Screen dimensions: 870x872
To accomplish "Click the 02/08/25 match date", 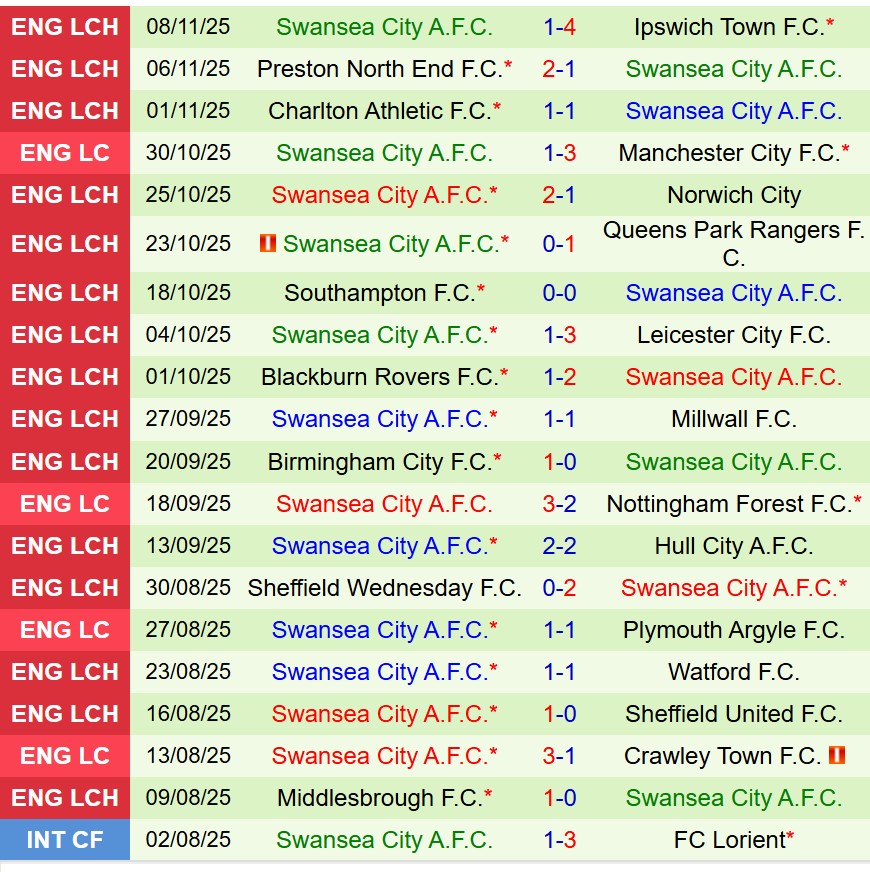I will tap(188, 840).
